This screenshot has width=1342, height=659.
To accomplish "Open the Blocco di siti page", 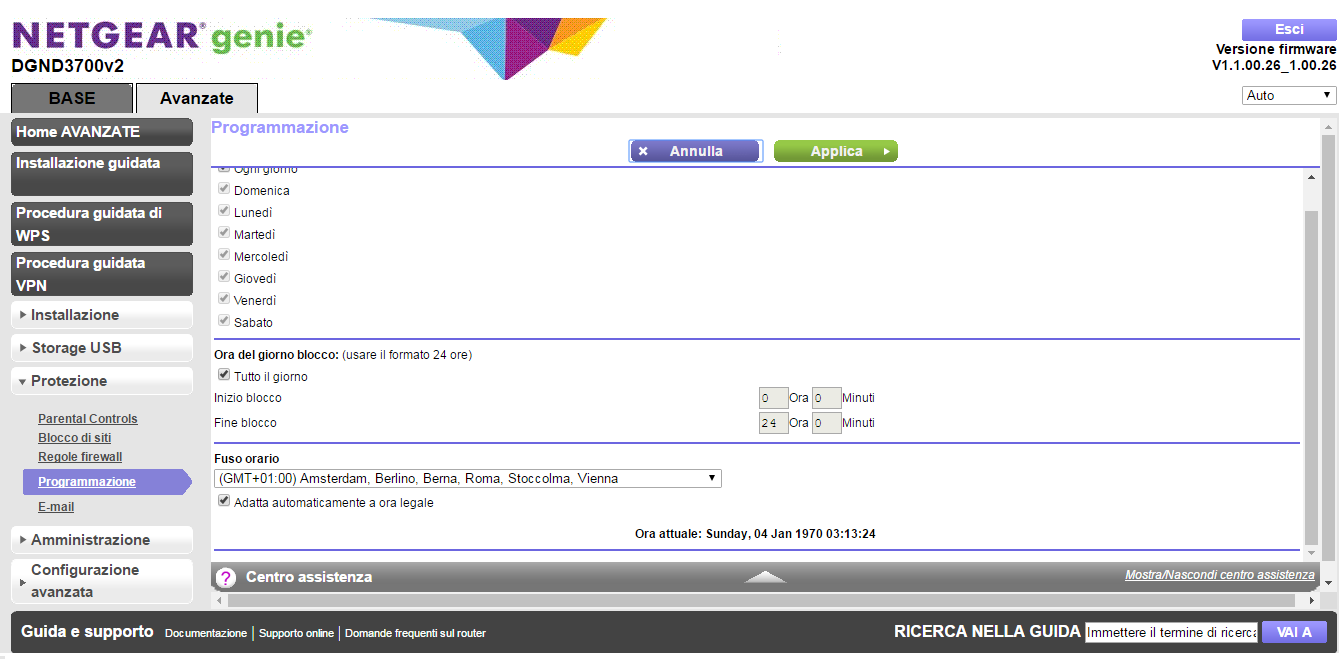I will click(x=74, y=437).
